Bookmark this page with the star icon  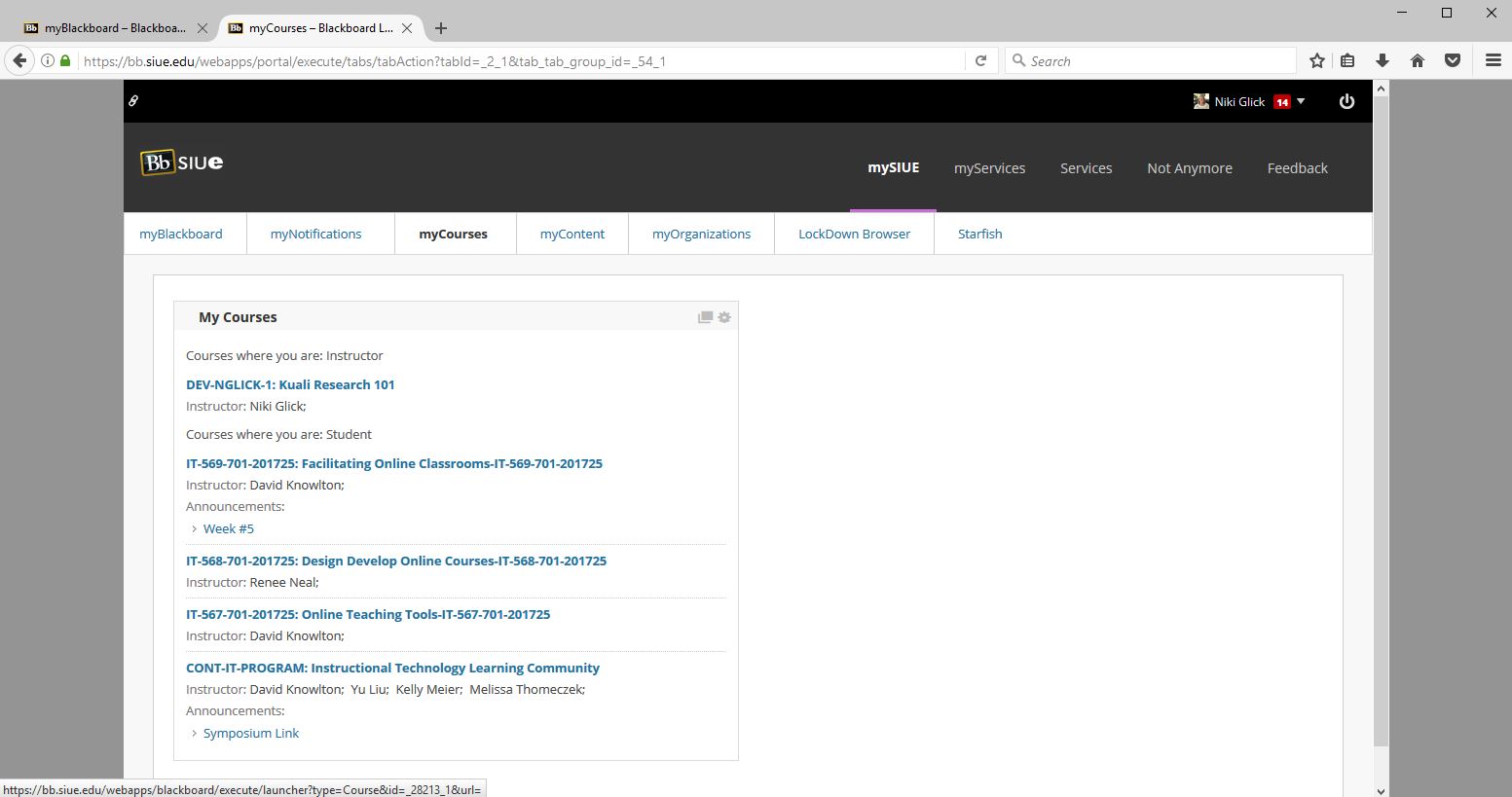point(1316,60)
